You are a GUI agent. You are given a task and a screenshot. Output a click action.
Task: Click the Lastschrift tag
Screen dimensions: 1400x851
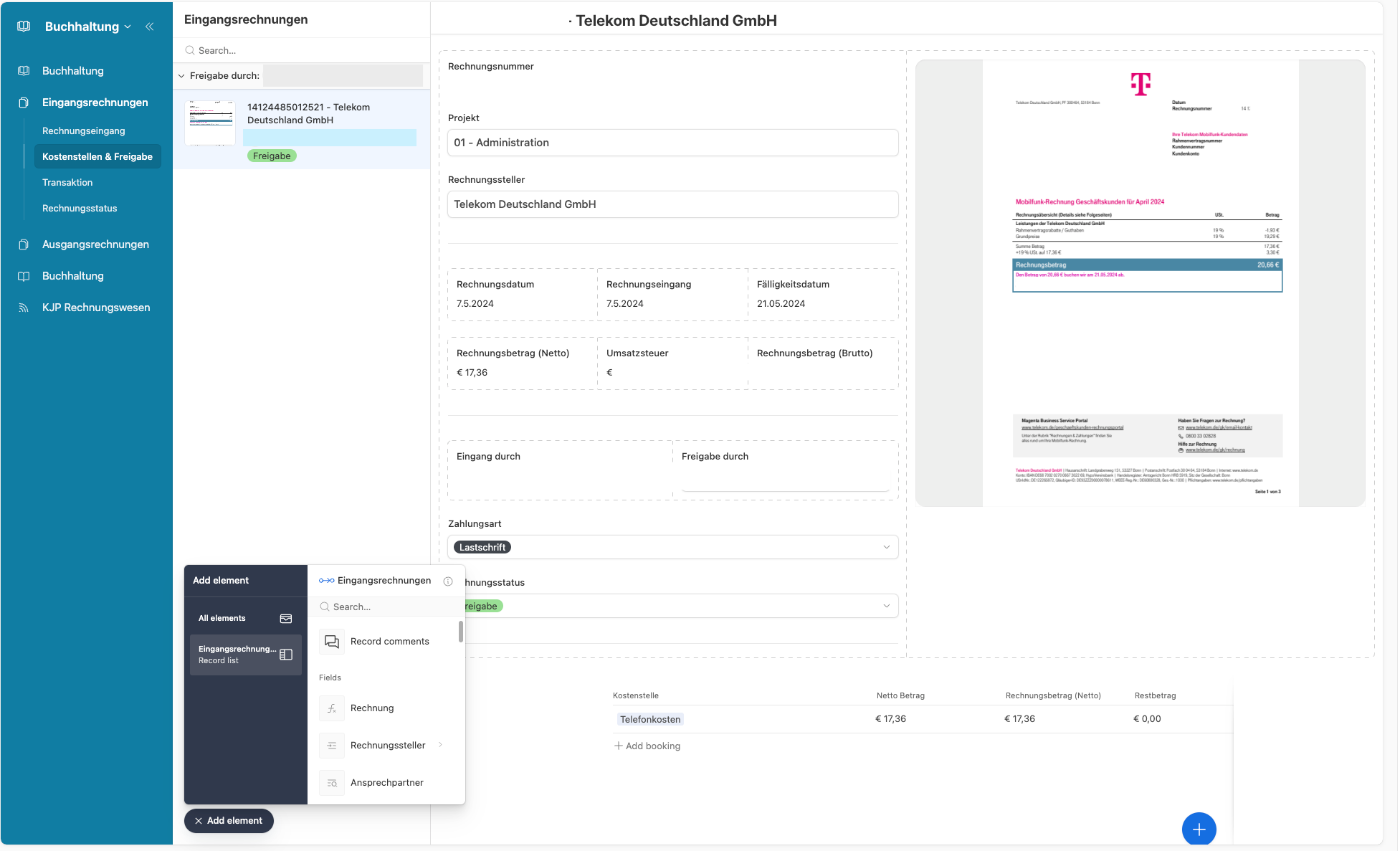(482, 547)
